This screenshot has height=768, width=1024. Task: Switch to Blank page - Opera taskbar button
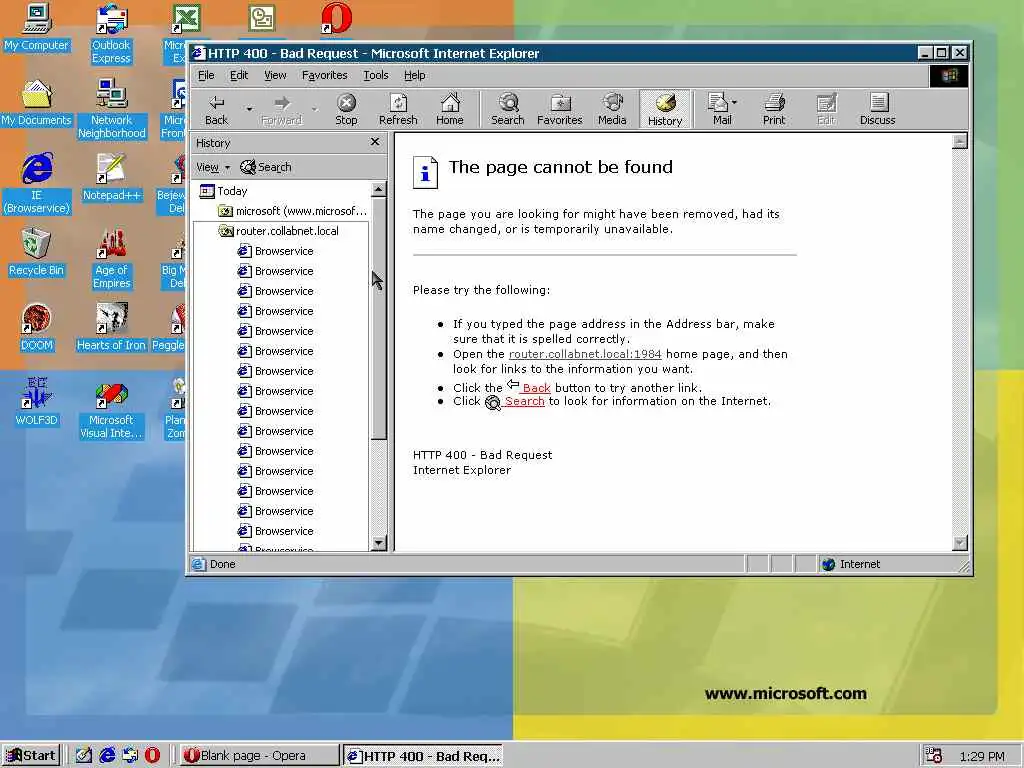coord(259,756)
